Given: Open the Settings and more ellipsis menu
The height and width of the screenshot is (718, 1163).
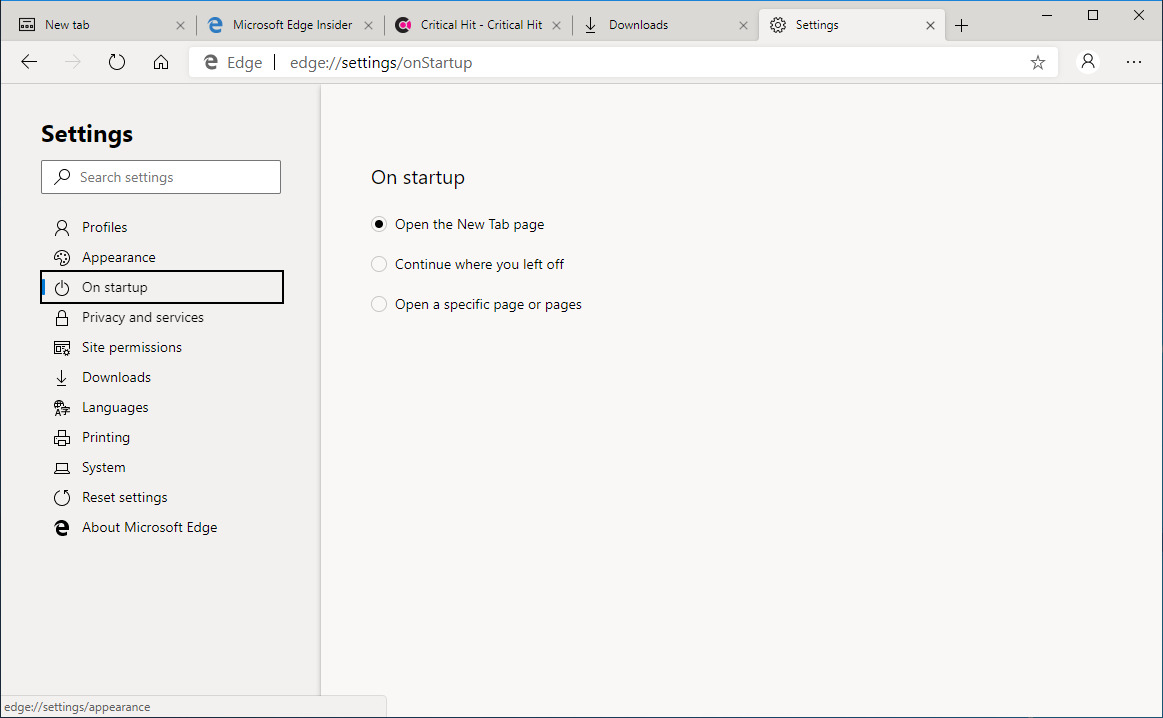Looking at the screenshot, I should tap(1134, 62).
